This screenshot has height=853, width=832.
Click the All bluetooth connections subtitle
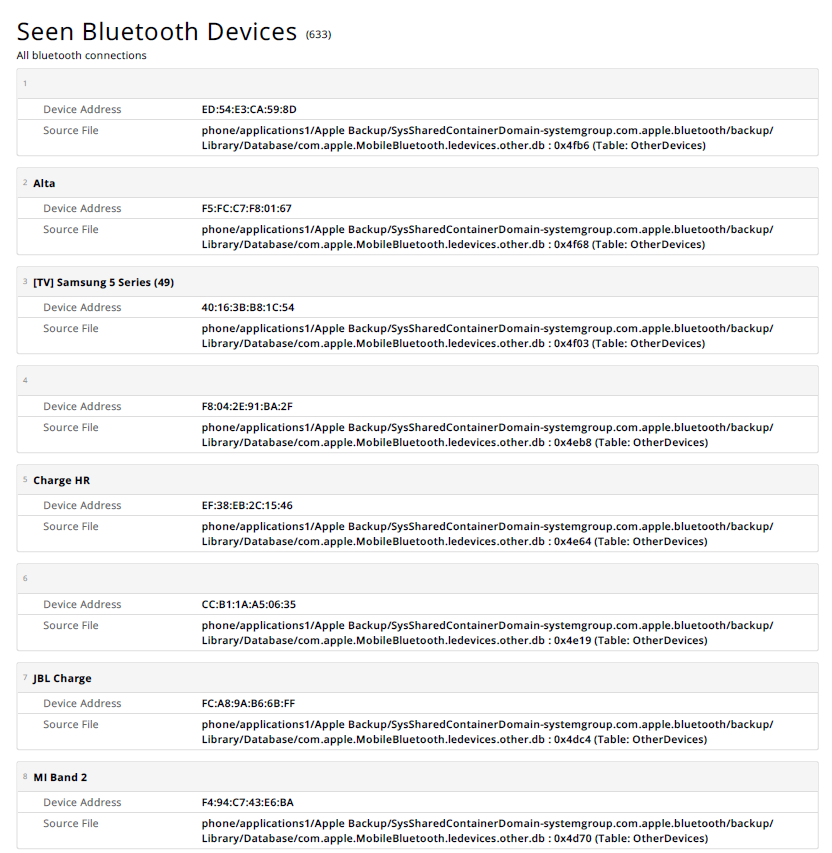(81, 55)
